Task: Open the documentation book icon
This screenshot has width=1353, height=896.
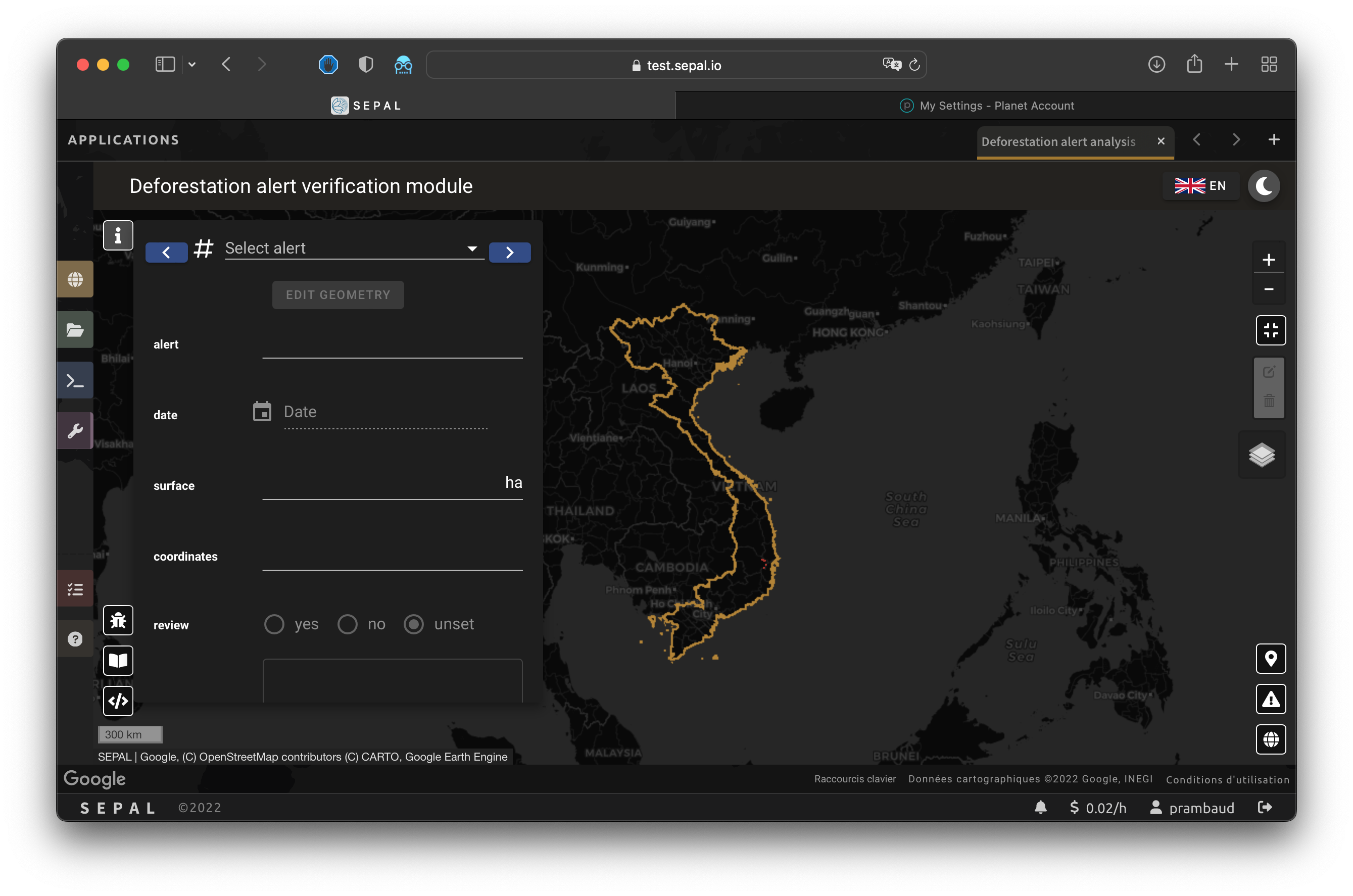Action: (x=118, y=661)
